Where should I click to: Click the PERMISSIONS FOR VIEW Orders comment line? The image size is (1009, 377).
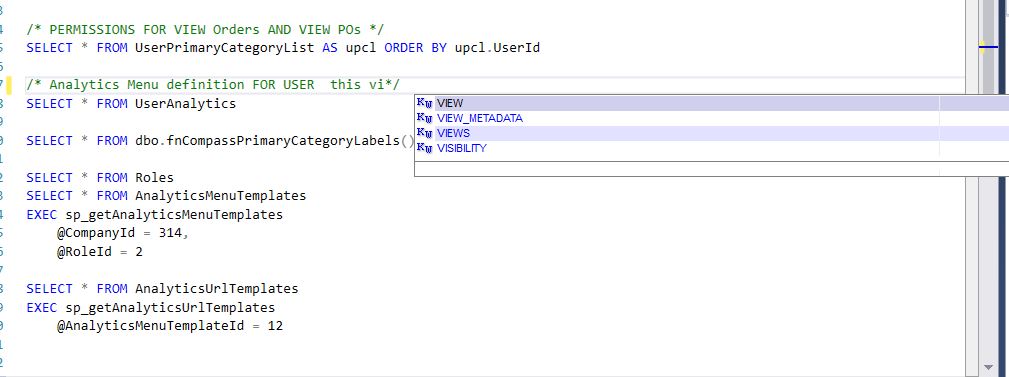pos(206,30)
